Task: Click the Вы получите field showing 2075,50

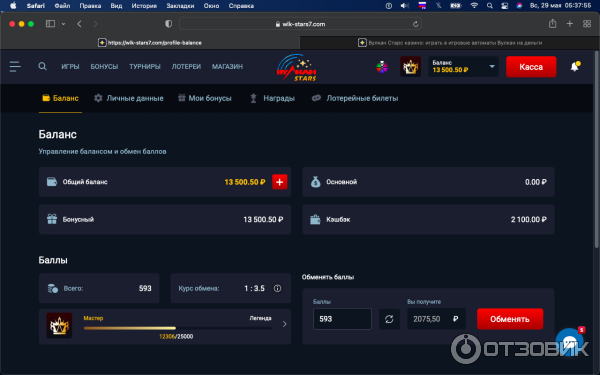Action: [437, 319]
